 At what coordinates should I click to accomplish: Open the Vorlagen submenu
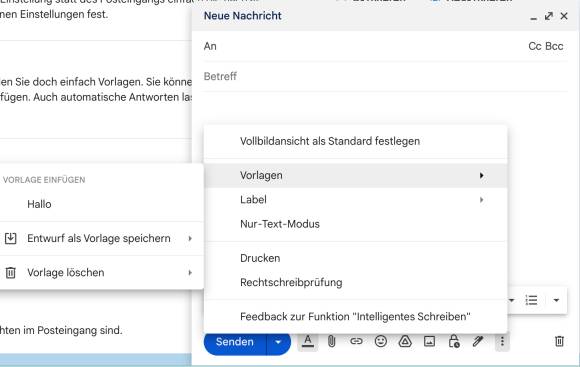click(x=355, y=175)
